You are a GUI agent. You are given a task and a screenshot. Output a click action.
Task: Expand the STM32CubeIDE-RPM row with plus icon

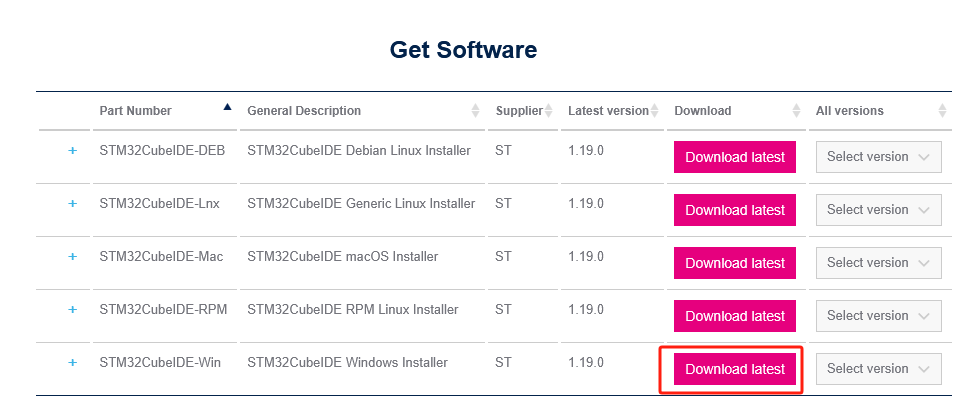coord(72,310)
